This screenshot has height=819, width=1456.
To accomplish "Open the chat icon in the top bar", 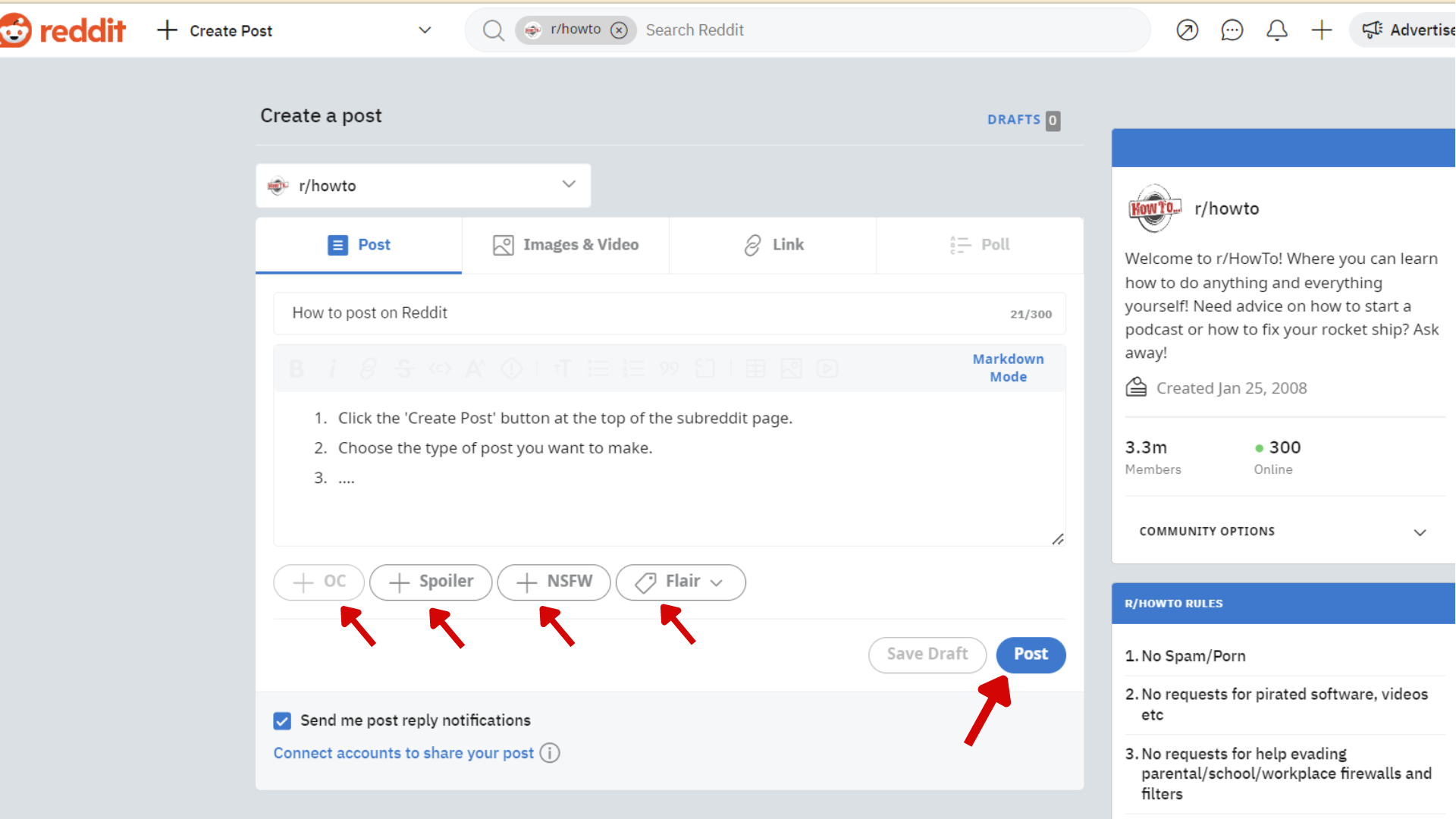I will (1232, 30).
